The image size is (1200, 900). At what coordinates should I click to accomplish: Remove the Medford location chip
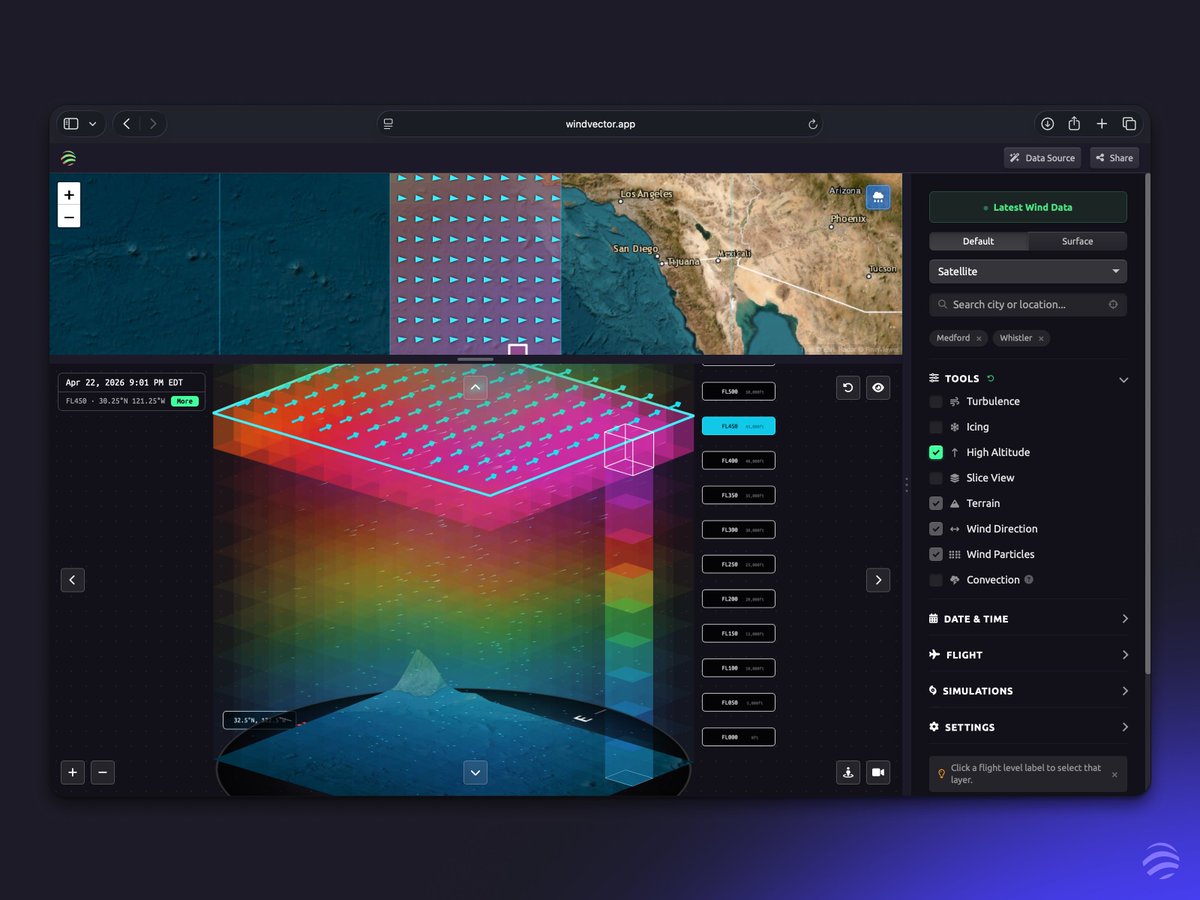(x=979, y=339)
